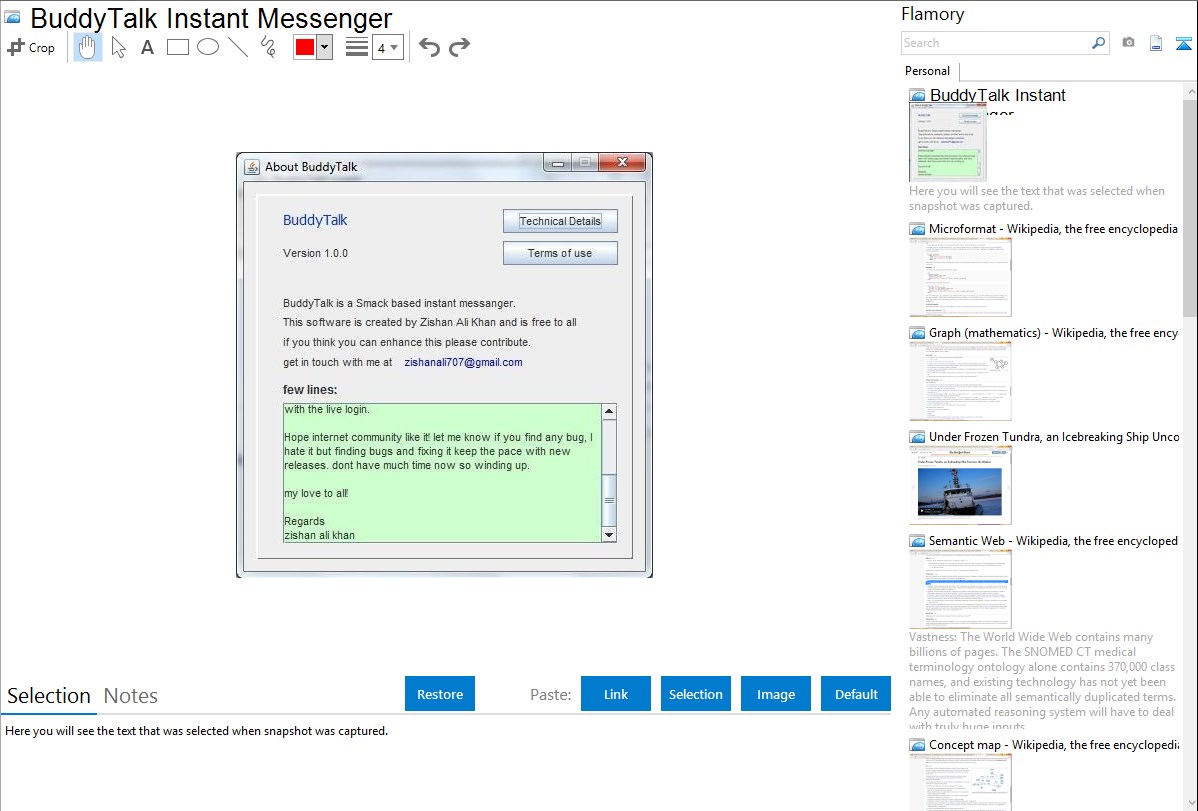Screen dimensions: 1198x811
Task: Click the sidebar scrollbar up arrow
Action: click(1191, 91)
